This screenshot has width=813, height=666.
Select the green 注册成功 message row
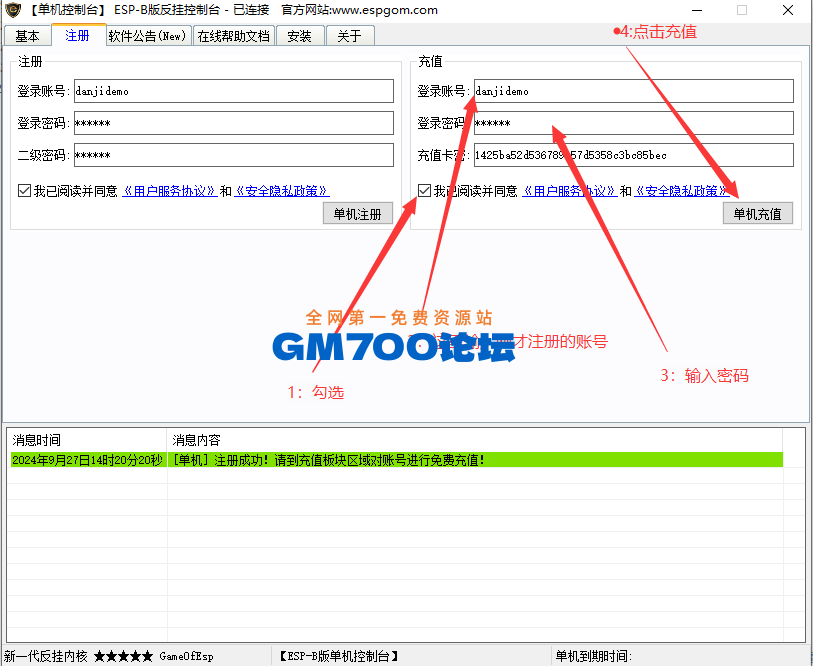[396, 460]
